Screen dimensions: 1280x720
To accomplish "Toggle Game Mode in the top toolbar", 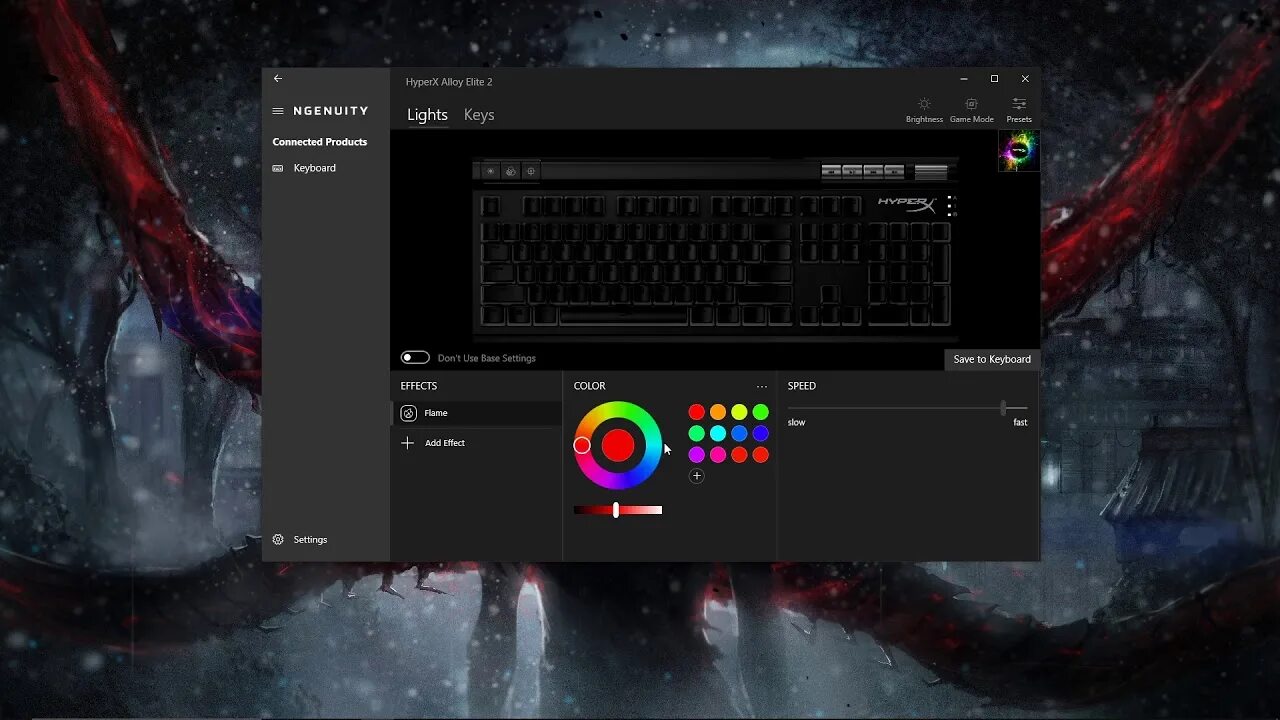I will [971, 110].
